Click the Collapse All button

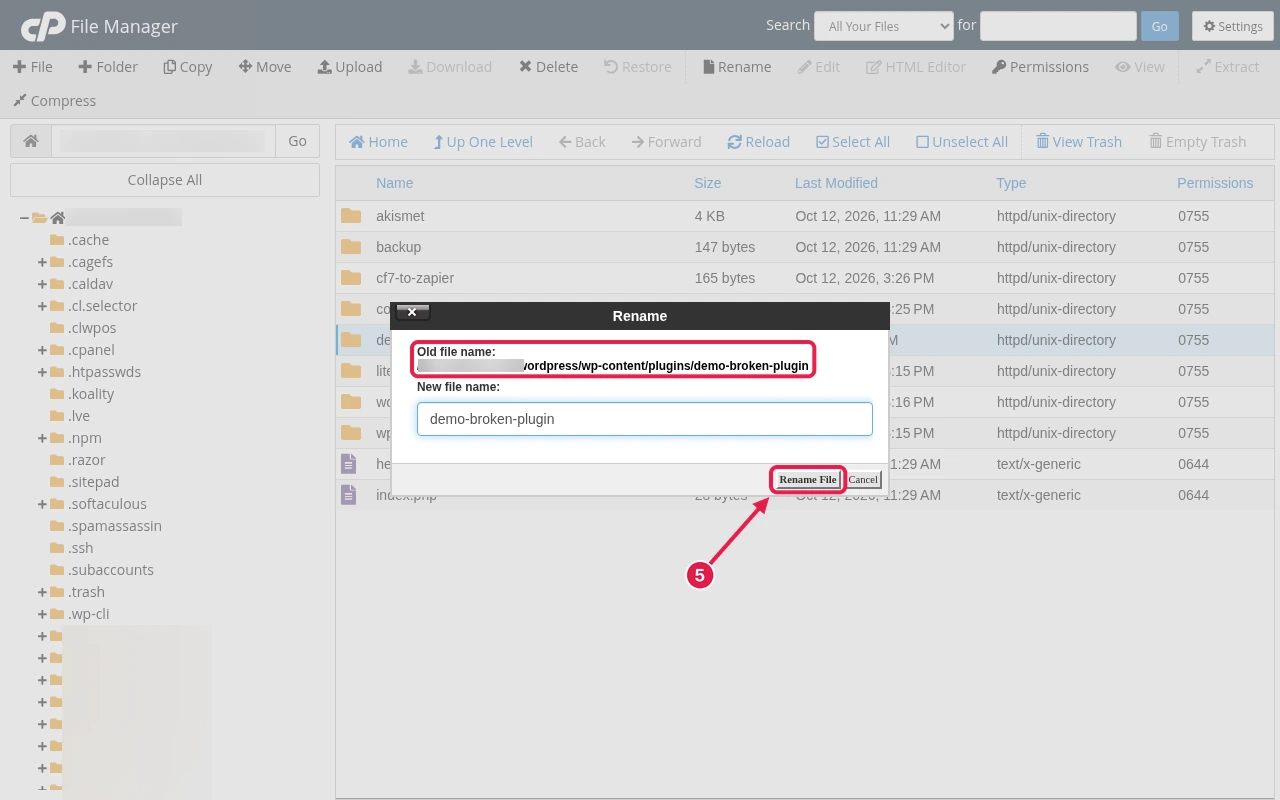coord(165,180)
